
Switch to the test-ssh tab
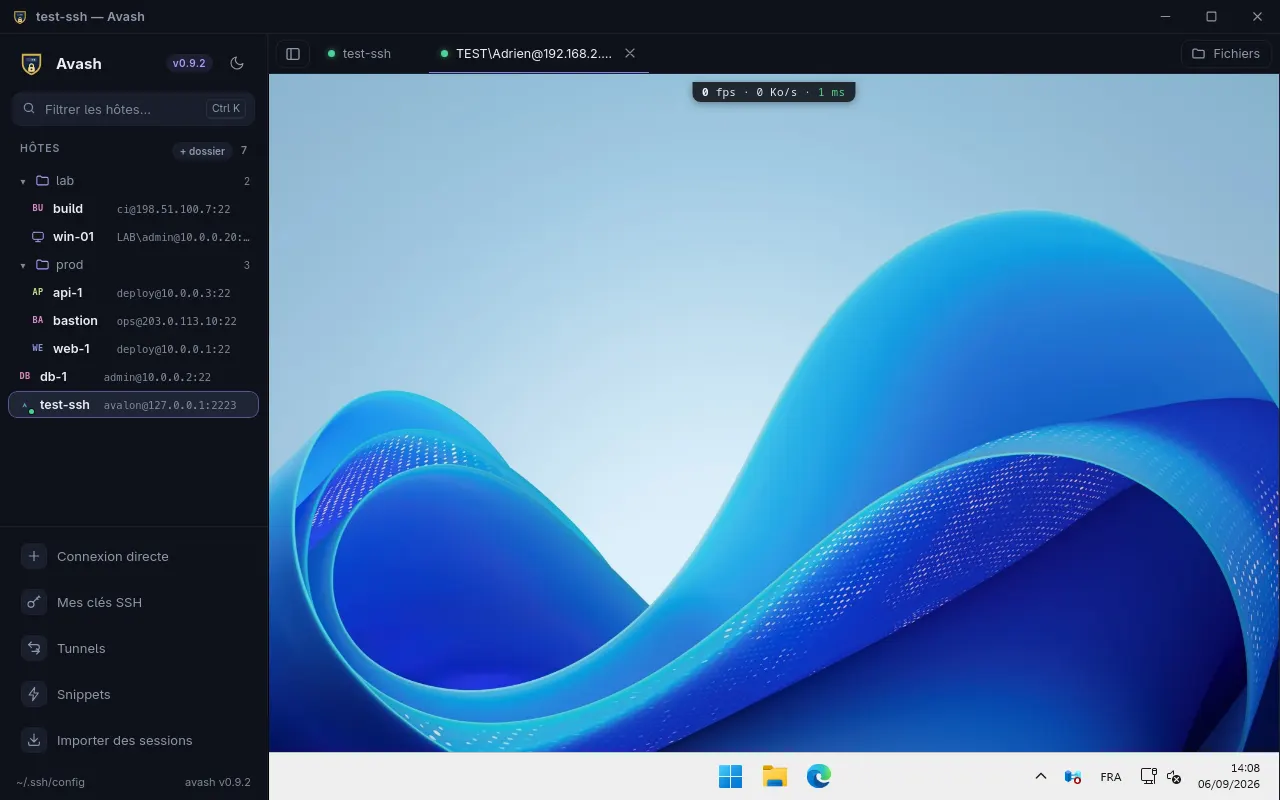pyautogui.click(x=359, y=54)
